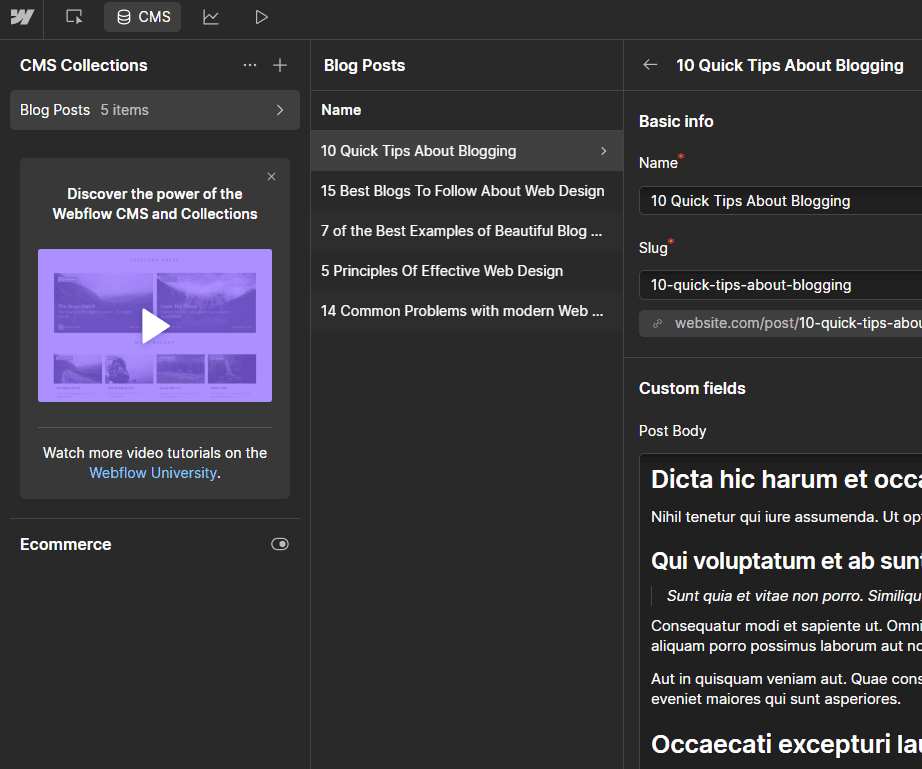This screenshot has width=922, height=769.
Task: Switch to the Designer tool icon
Action: pos(72,17)
